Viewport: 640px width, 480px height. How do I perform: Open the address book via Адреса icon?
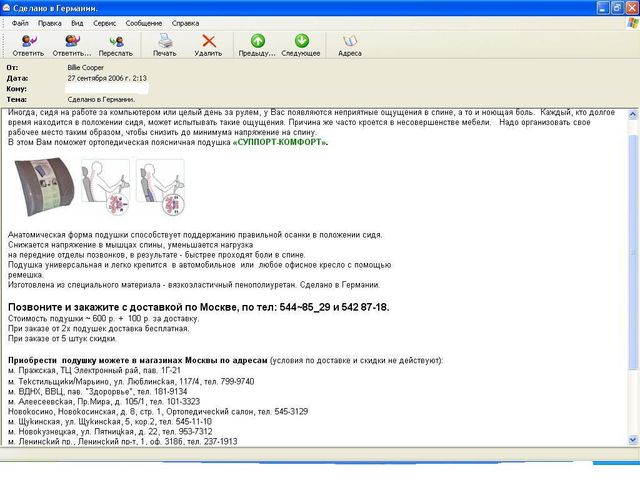tap(350, 45)
